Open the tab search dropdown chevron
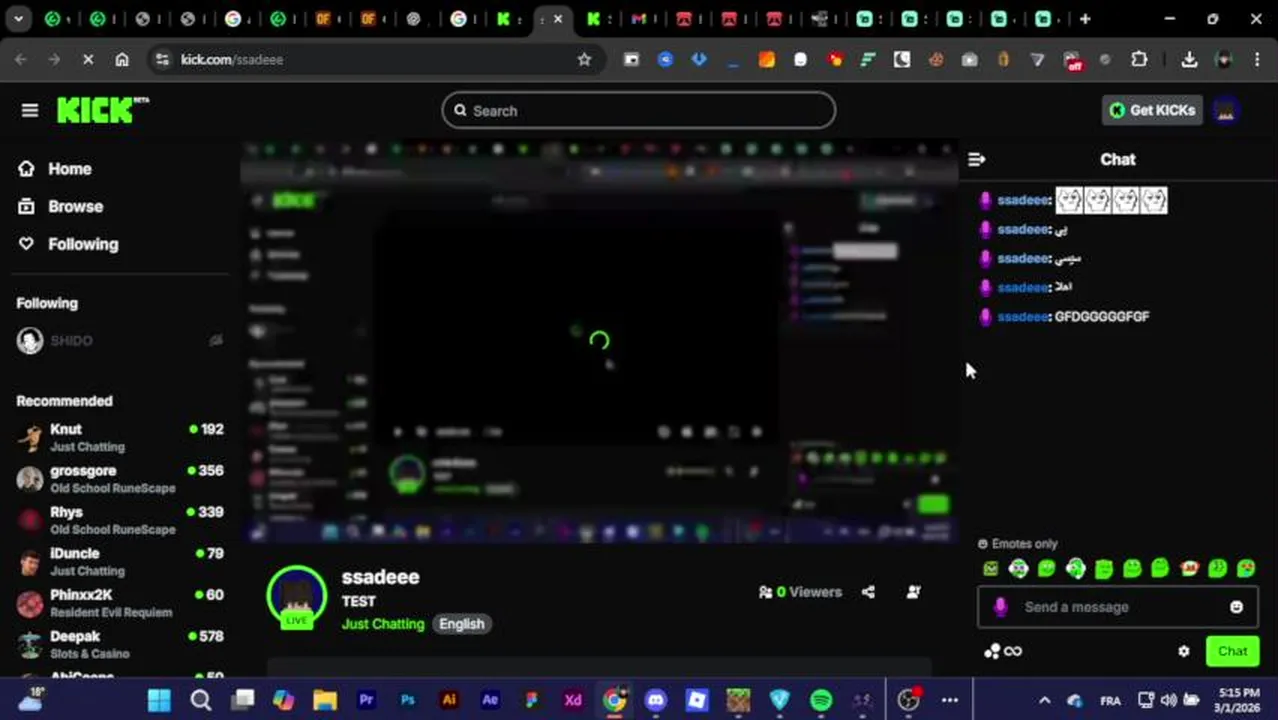This screenshot has height=720, width=1278. pyautogui.click(x=18, y=19)
